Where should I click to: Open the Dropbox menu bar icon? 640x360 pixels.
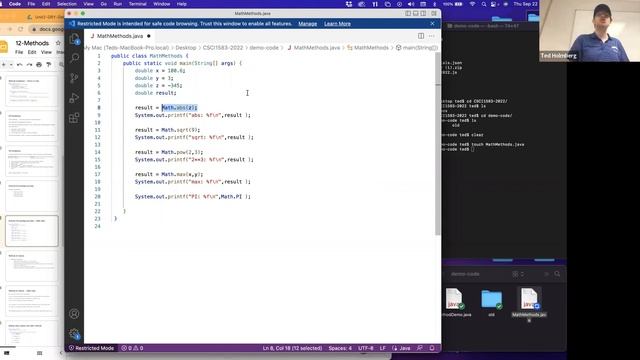click(x=349, y=4)
